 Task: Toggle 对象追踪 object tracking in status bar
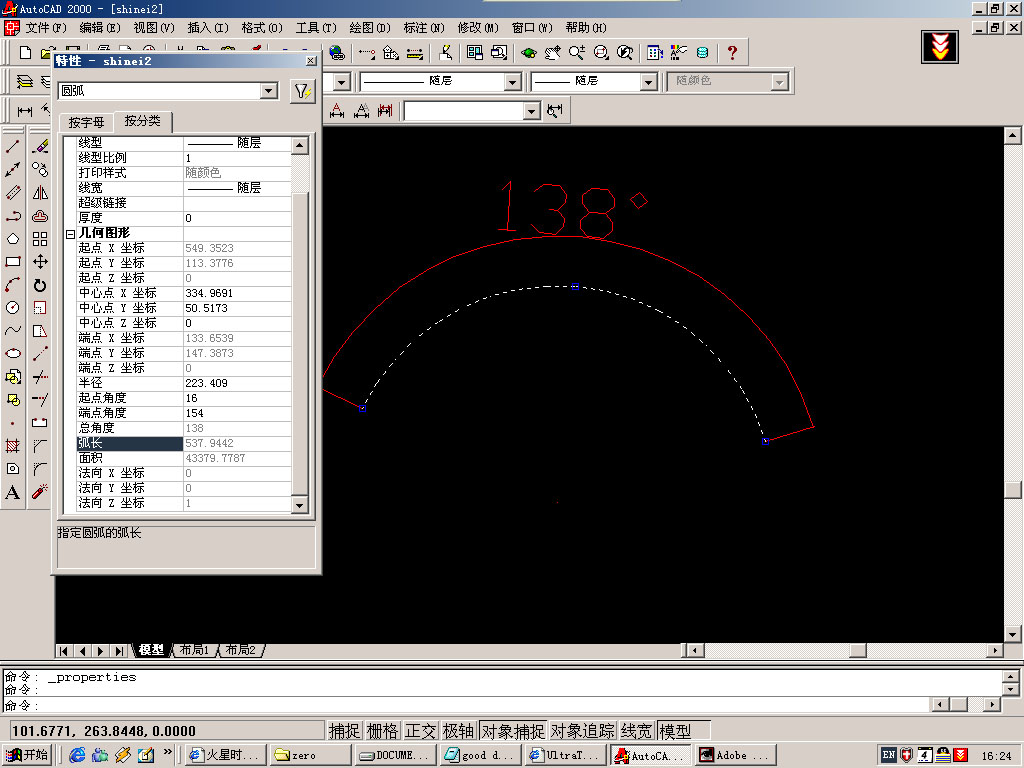583,731
